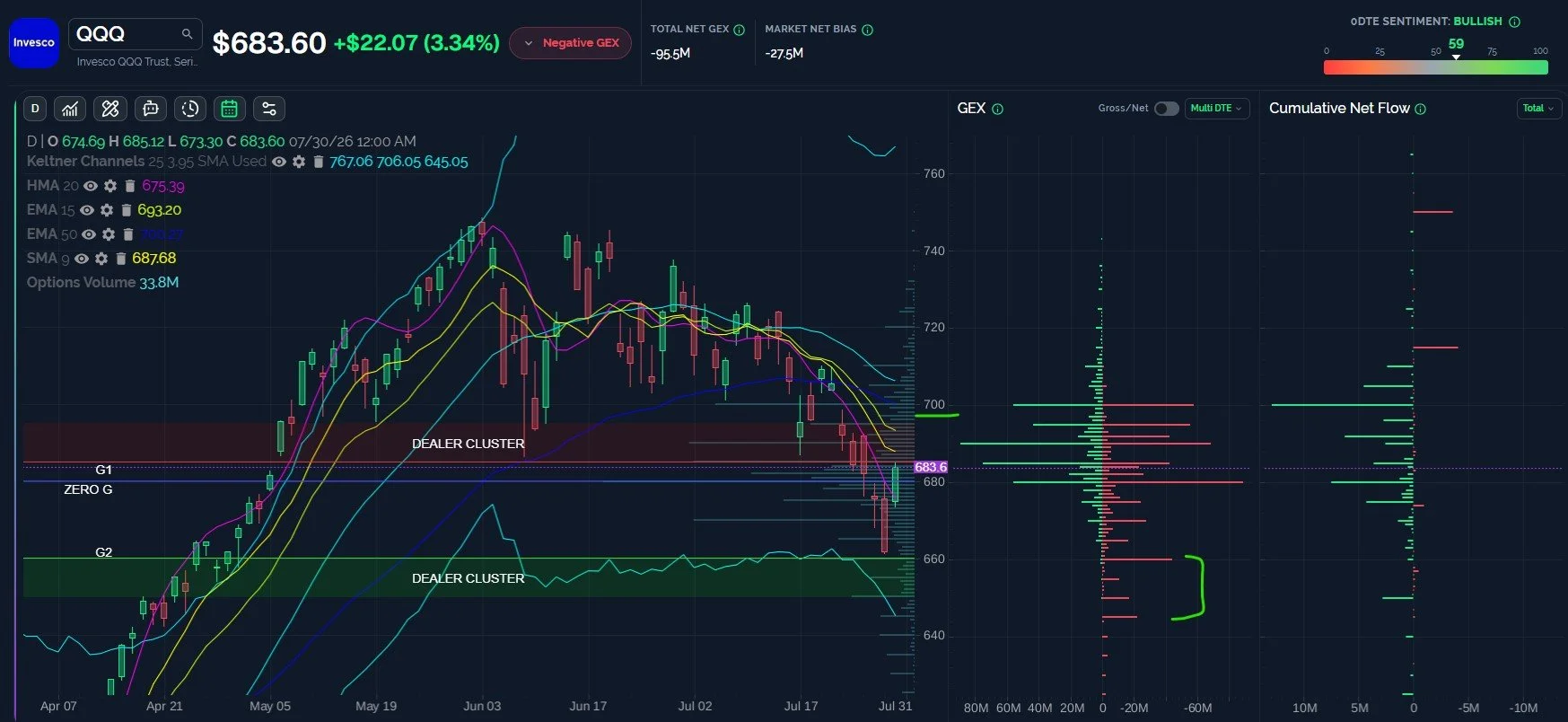Click the Gross/Net label

pyautogui.click(x=1123, y=109)
